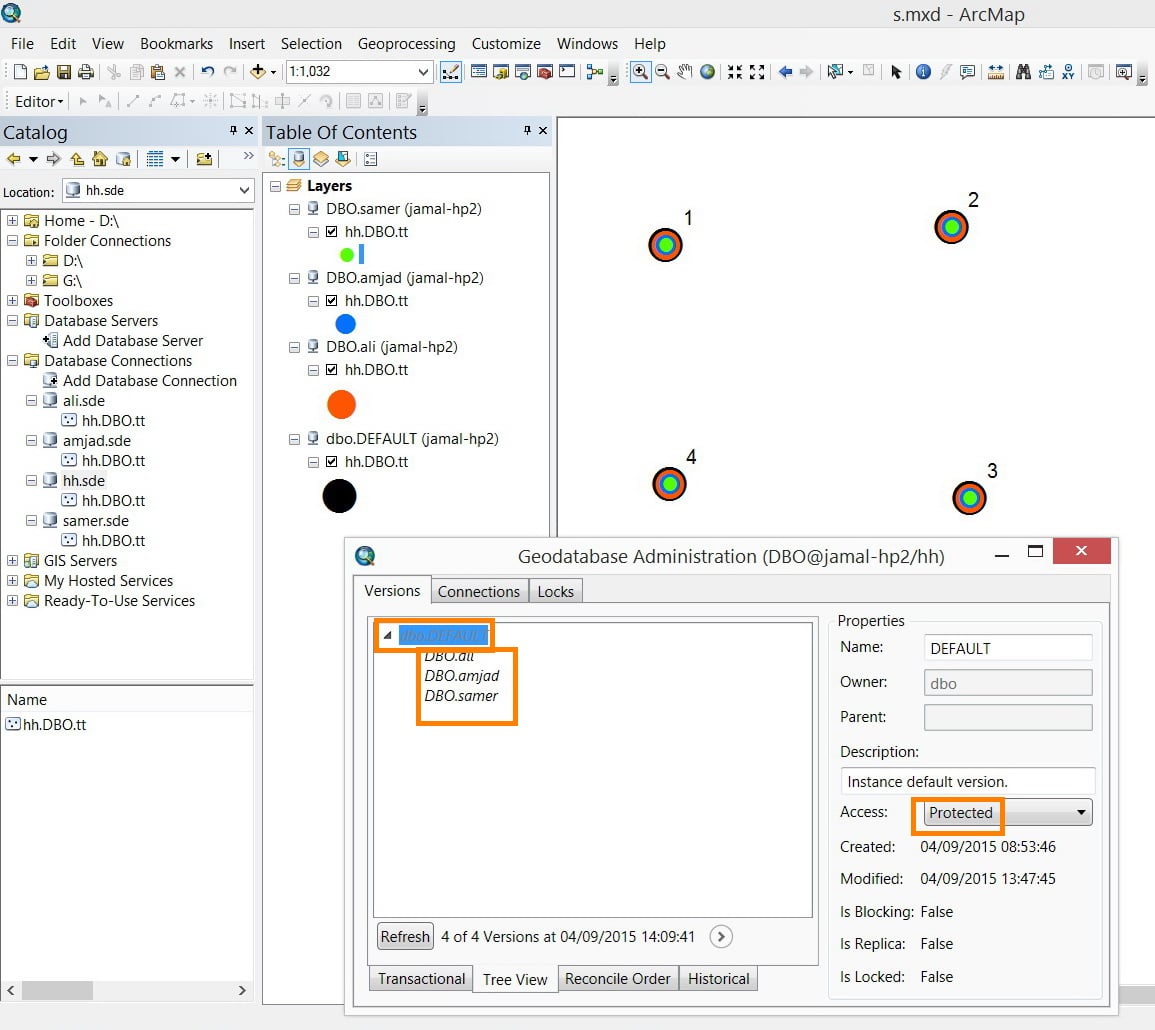
Task: Switch to the Transactional tab
Action: tap(421, 978)
